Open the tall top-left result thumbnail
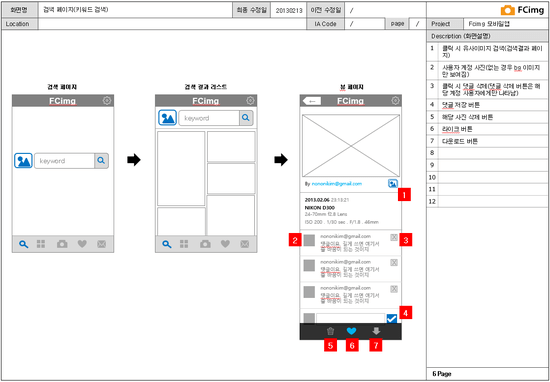The image size is (550, 382). click(181, 168)
